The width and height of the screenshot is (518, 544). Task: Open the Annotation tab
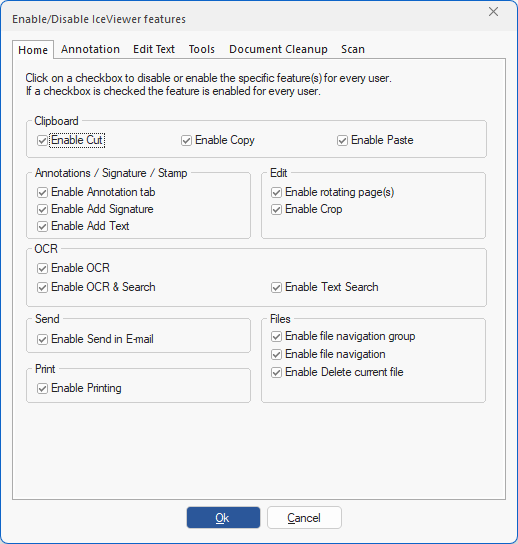[x=90, y=49]
